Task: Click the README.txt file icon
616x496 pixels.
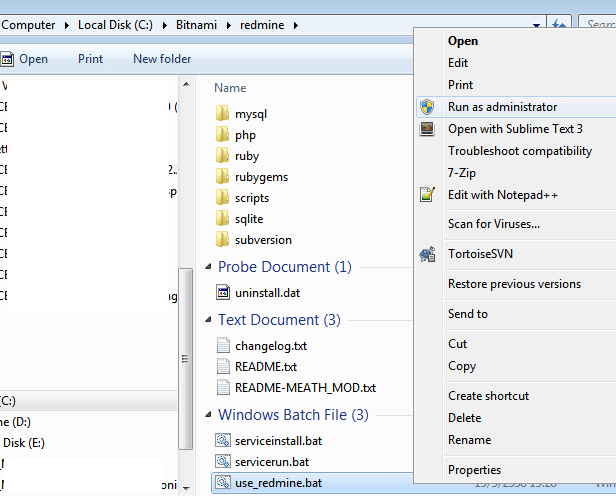Action: click(x=223, y=366)
